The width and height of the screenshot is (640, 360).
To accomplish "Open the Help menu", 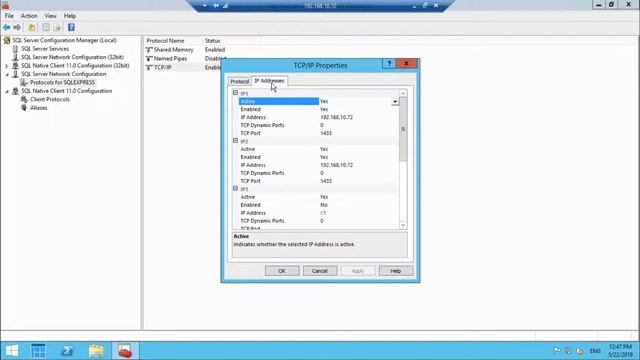I will 70,16.
